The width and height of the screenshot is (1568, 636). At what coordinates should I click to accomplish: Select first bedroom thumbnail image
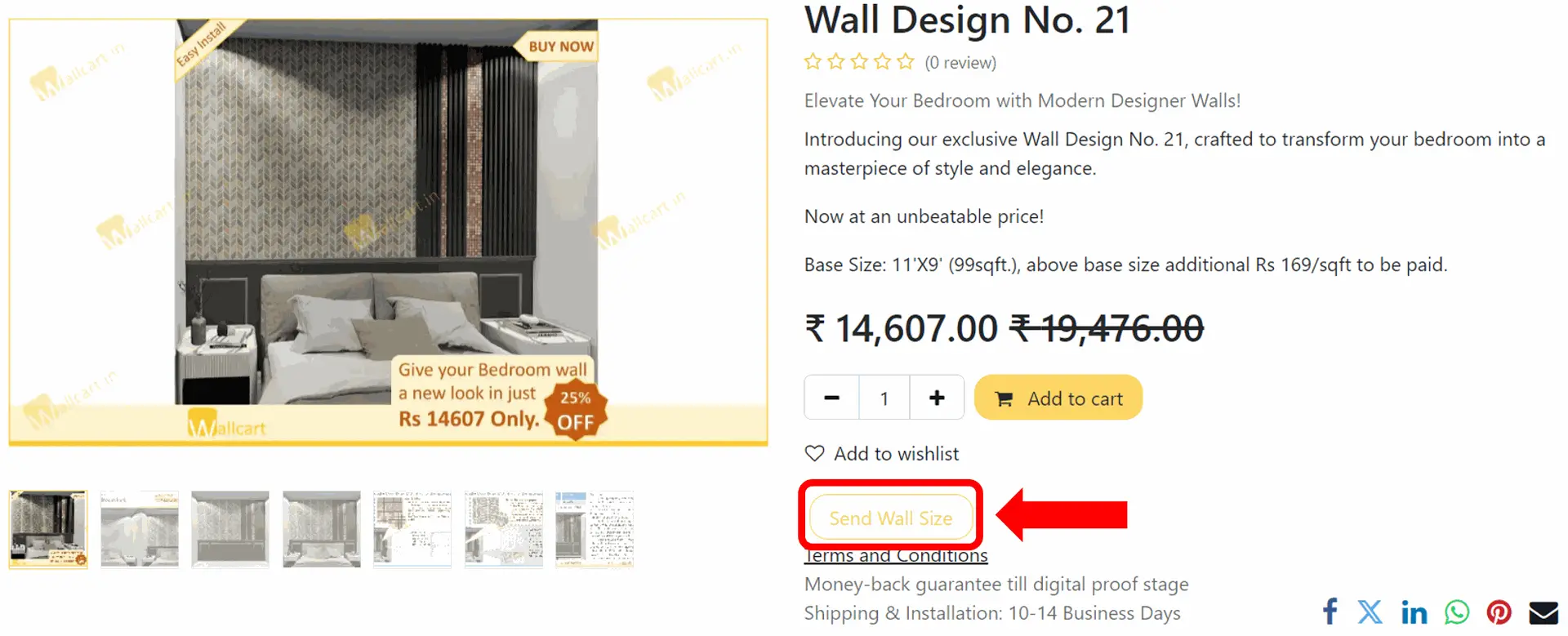(x=48, y=529)
